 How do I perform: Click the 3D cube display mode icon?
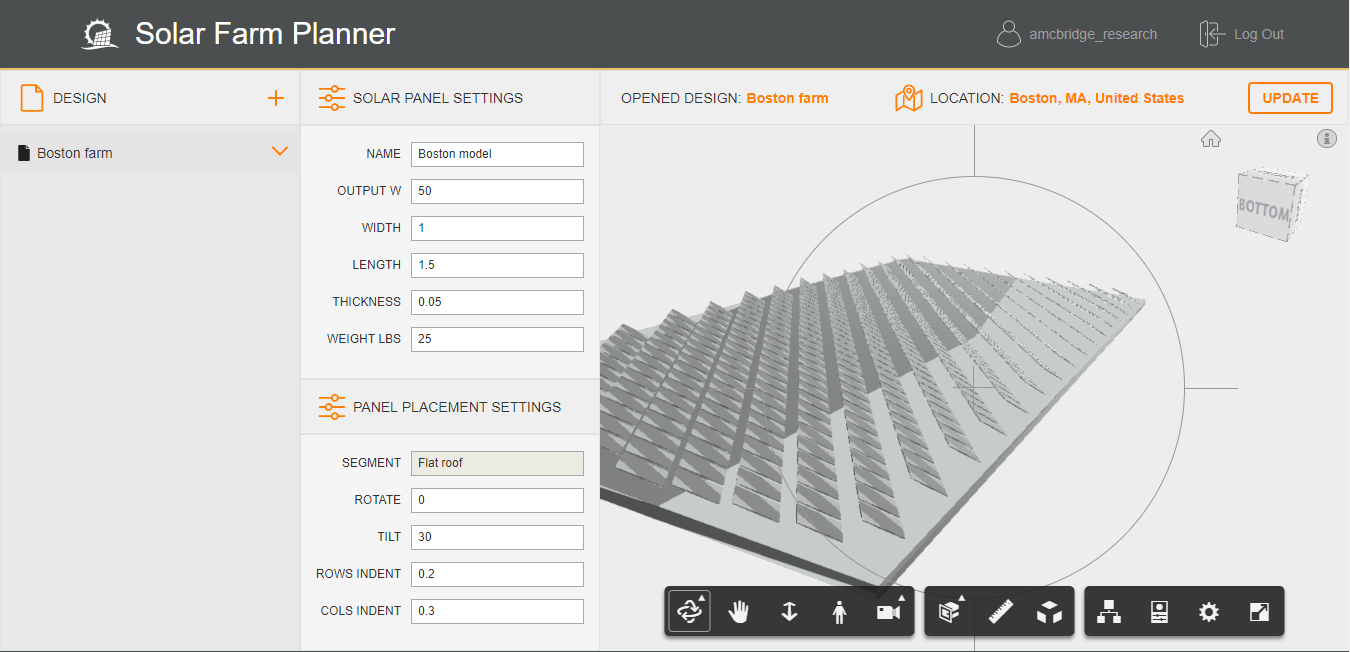point(1048,611)
